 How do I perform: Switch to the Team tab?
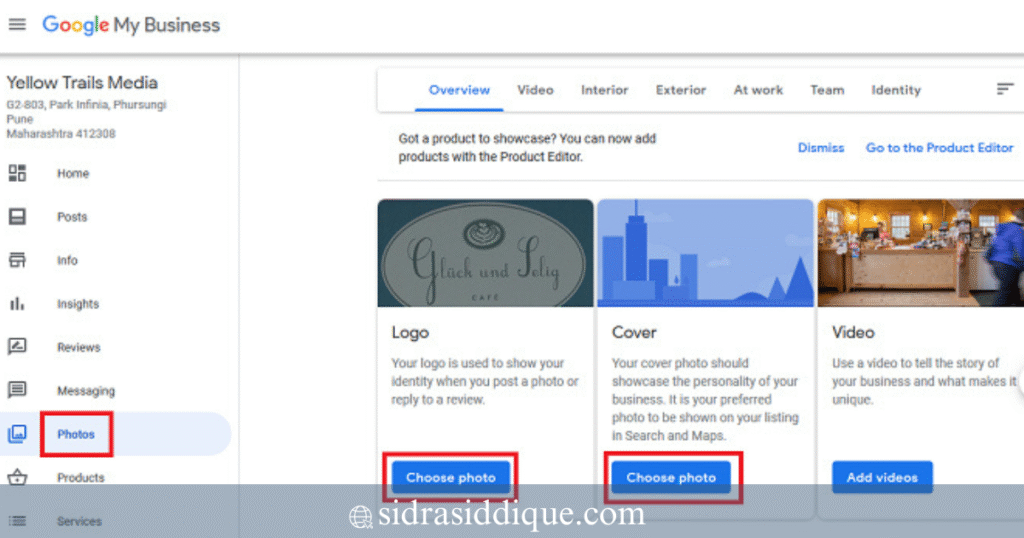[827, 90]
